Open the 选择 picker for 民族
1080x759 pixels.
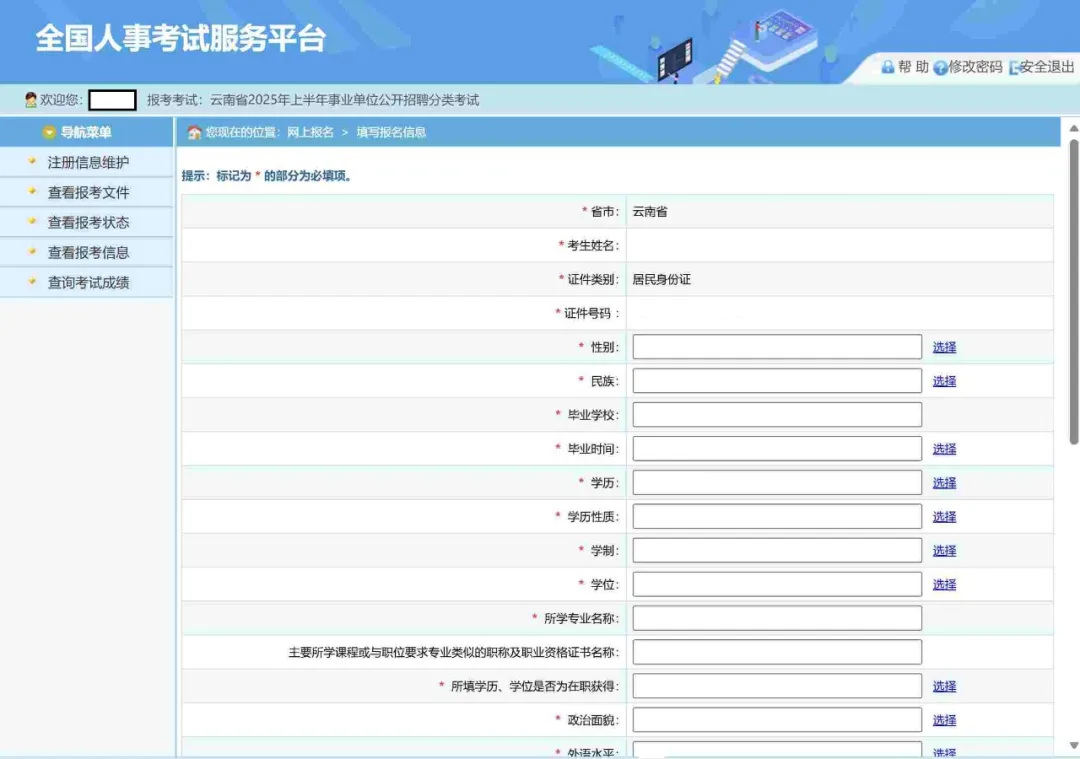click(943, 380)
